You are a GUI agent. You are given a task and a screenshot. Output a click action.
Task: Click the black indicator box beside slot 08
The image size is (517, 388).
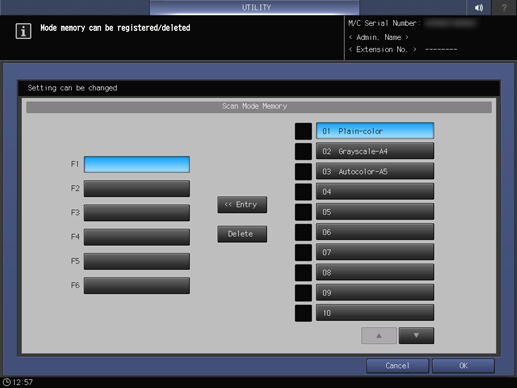click(x=303, y=273)
